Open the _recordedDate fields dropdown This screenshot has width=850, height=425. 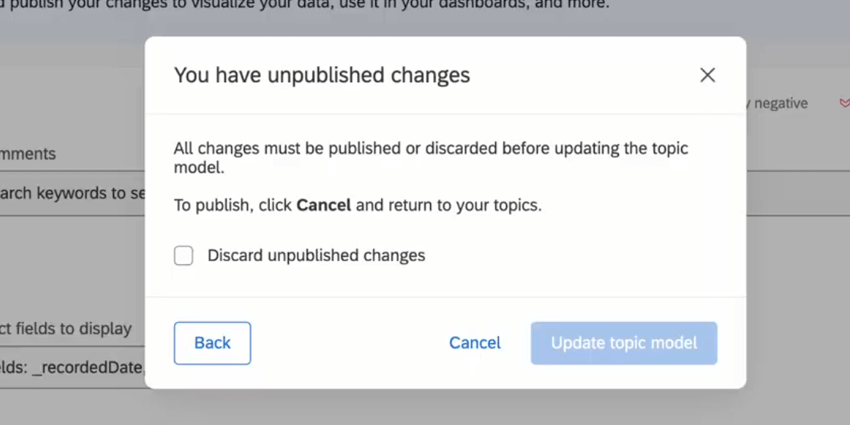pyautogui.click(x=72, y=367)
